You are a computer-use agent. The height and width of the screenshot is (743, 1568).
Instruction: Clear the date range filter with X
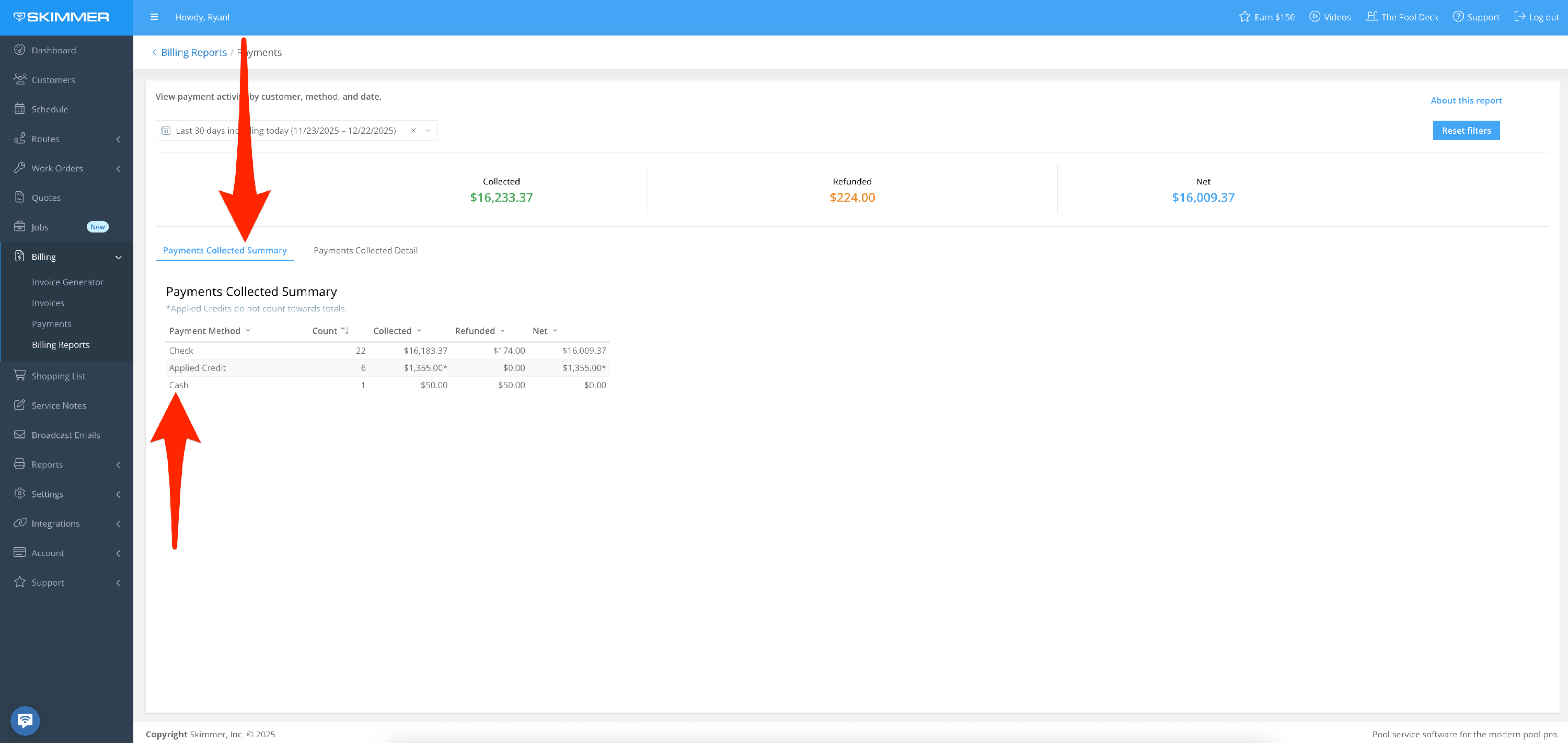pyautogui.click(x=413, y=130)
